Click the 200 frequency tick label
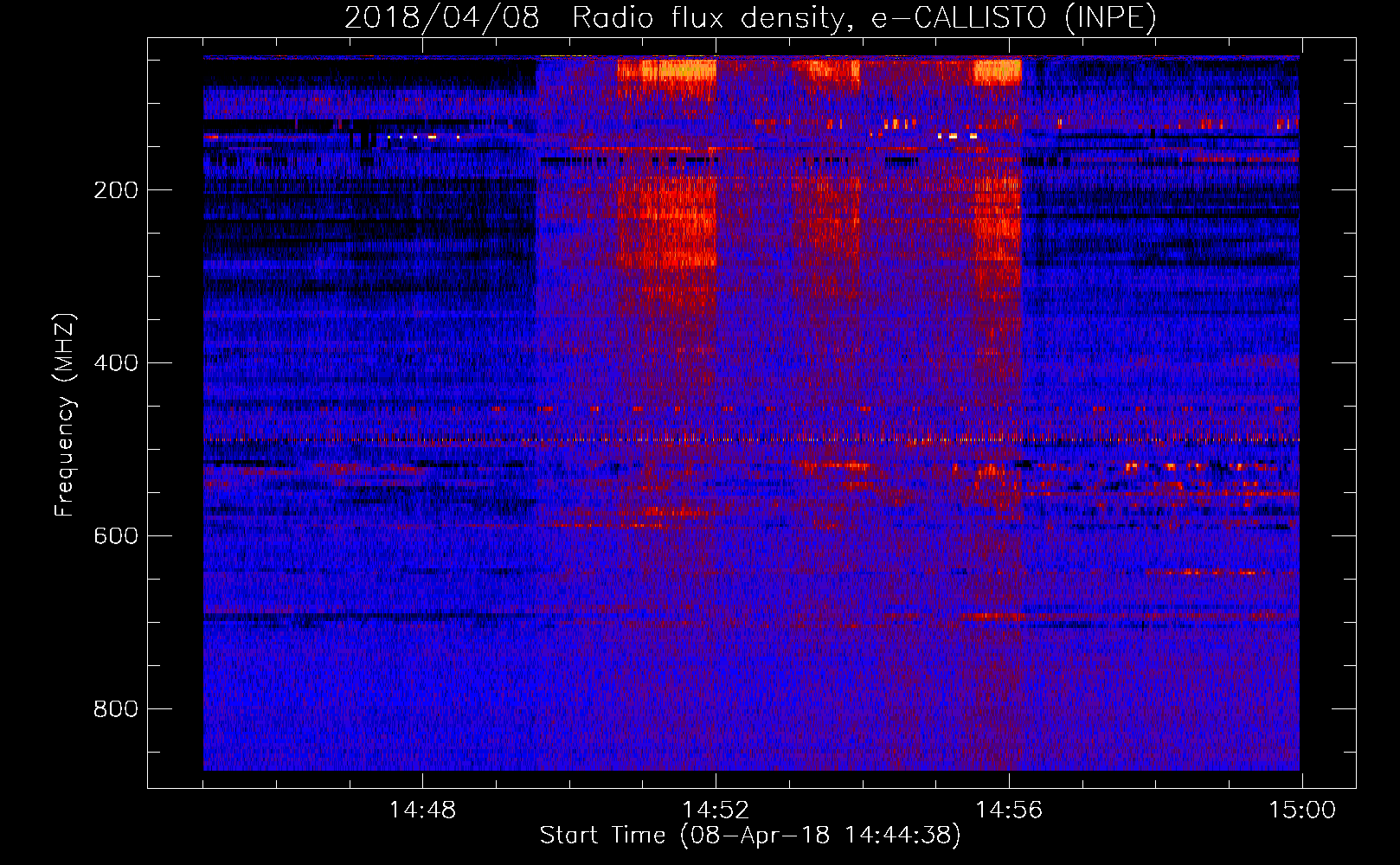The width and height of the screenshot is (1400, 865). coord(115,190)
